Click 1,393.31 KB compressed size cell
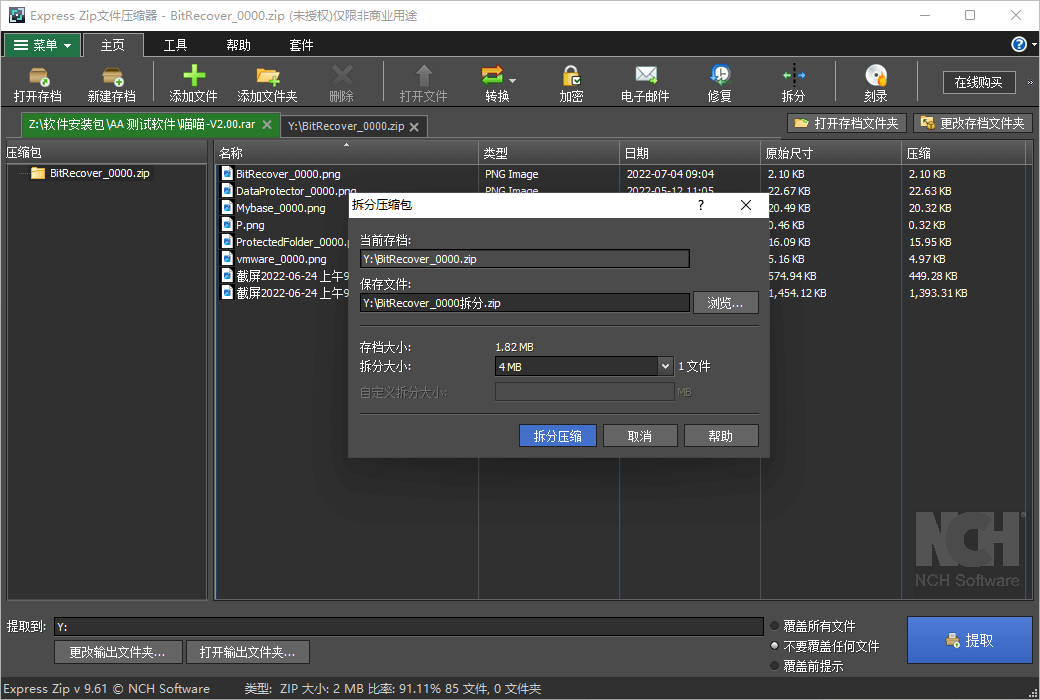This screenshot has height=700, width=1040. click(x=938, y=293)
